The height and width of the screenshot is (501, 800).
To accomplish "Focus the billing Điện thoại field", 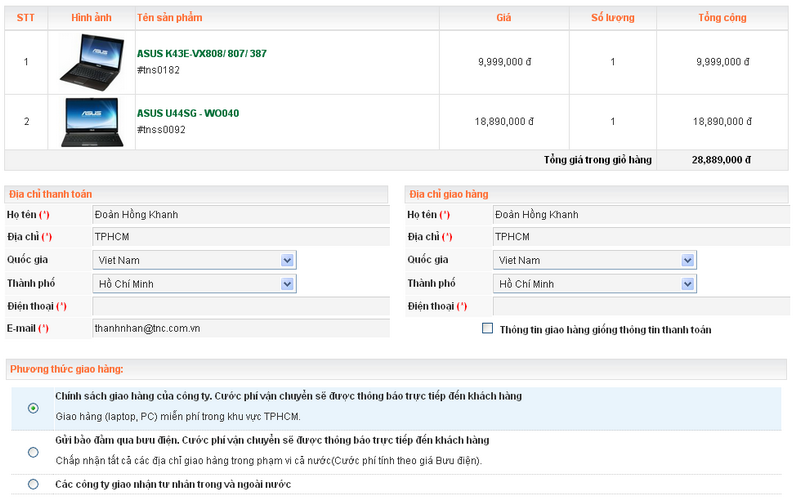I will 241,306.
